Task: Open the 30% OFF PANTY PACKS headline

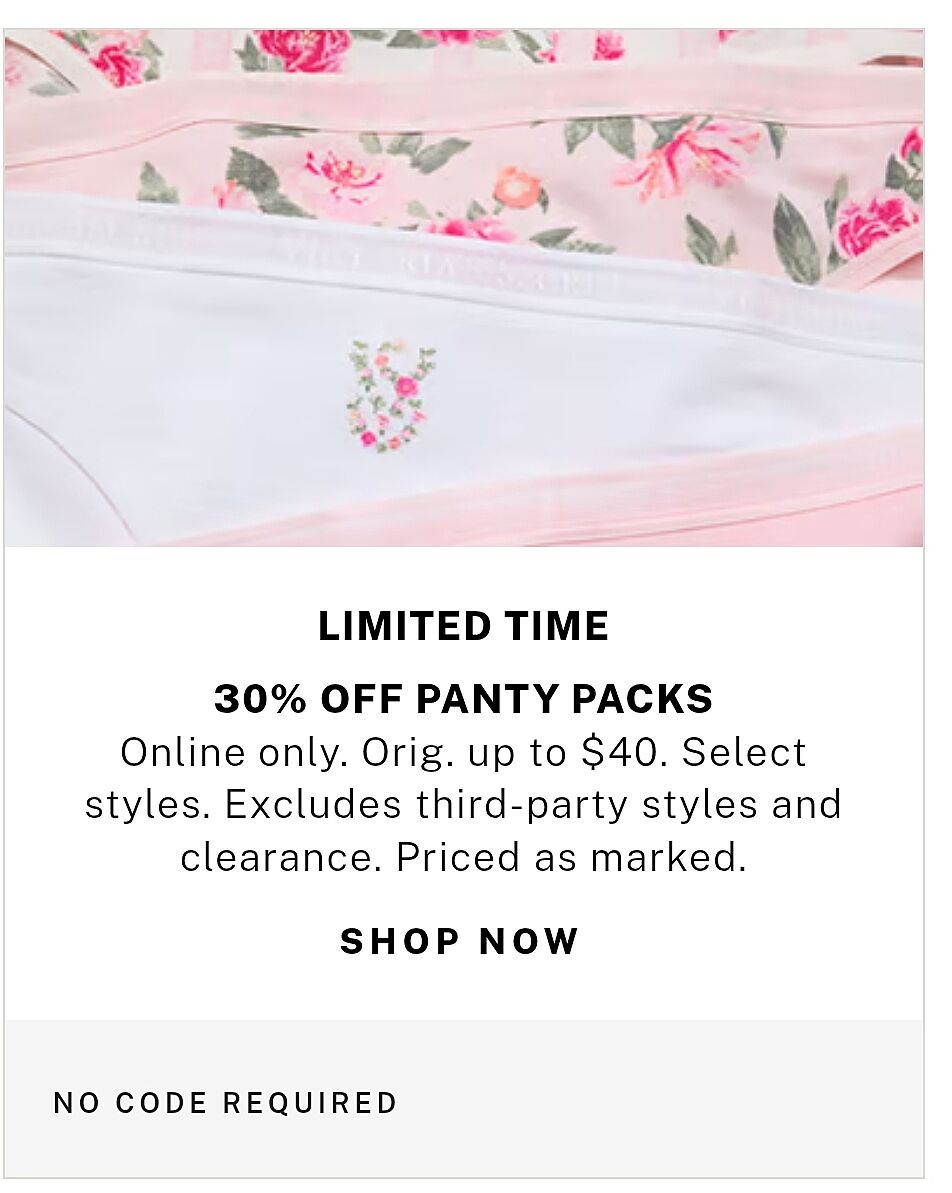Action: (x=463, y=698)
